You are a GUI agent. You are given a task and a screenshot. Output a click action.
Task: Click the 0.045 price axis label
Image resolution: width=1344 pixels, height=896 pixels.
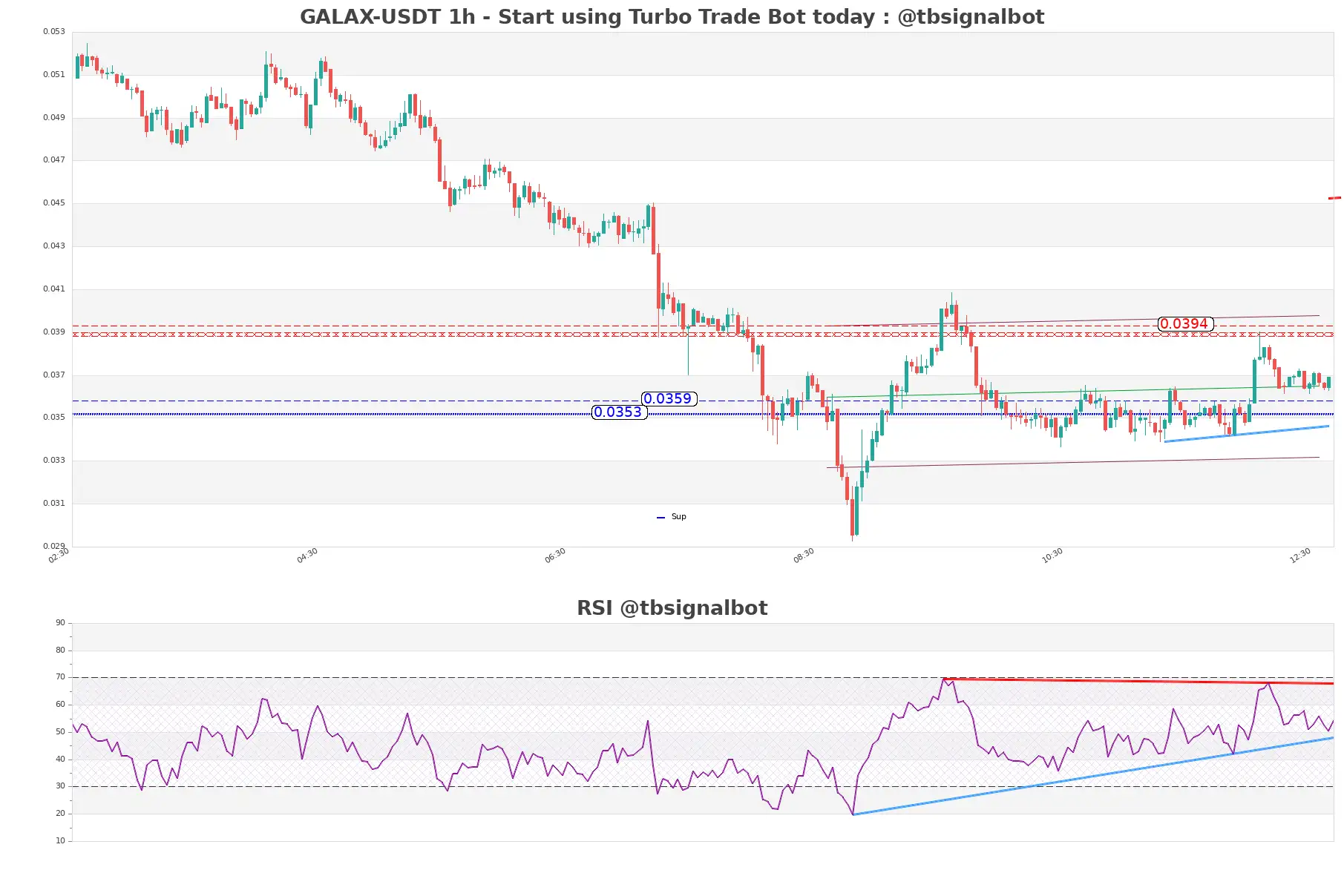click(x=54, y=203)
